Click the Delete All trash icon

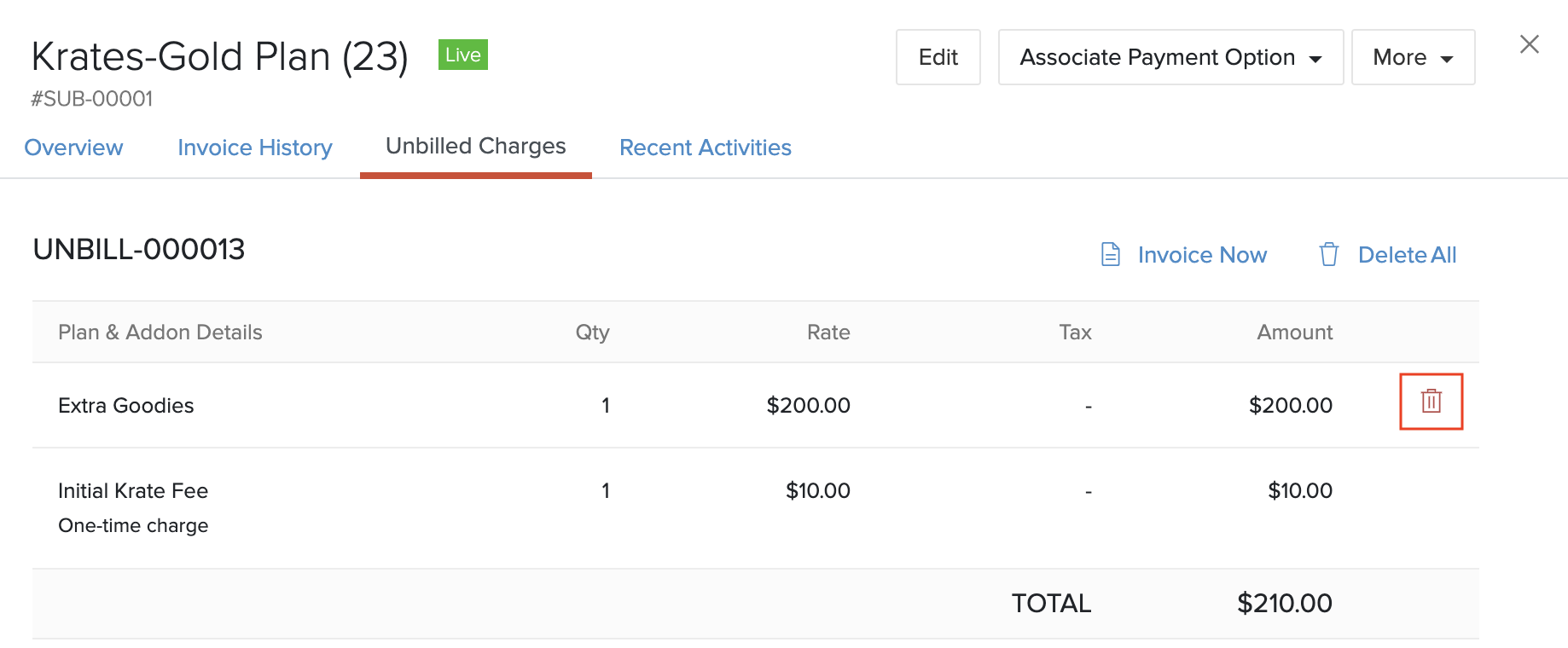coord(1328,255)
